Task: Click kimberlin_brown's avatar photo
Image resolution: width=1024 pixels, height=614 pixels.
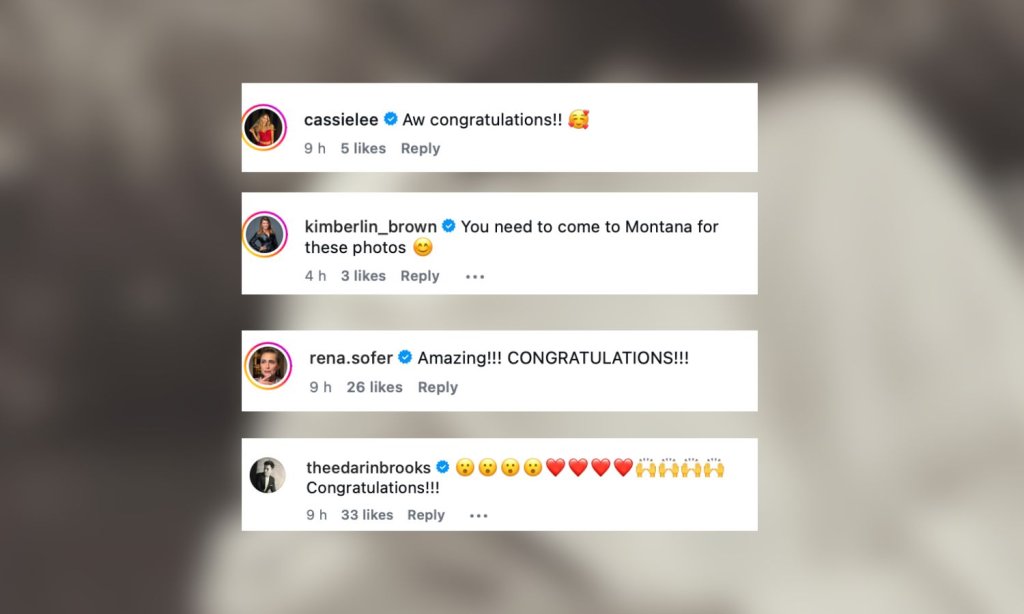Action: coord(265,234)
